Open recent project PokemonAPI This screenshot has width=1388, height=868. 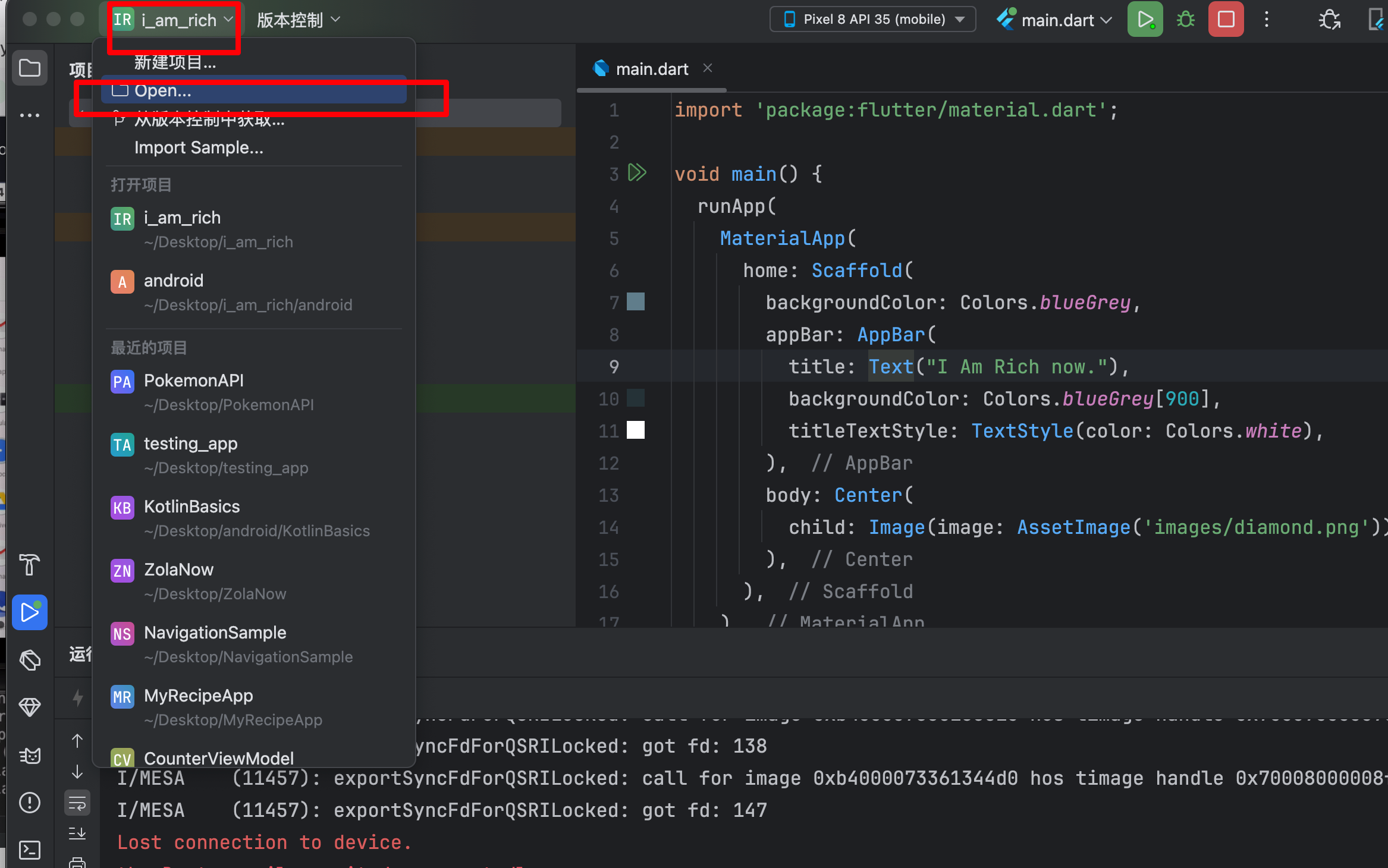tap(254, 392)
